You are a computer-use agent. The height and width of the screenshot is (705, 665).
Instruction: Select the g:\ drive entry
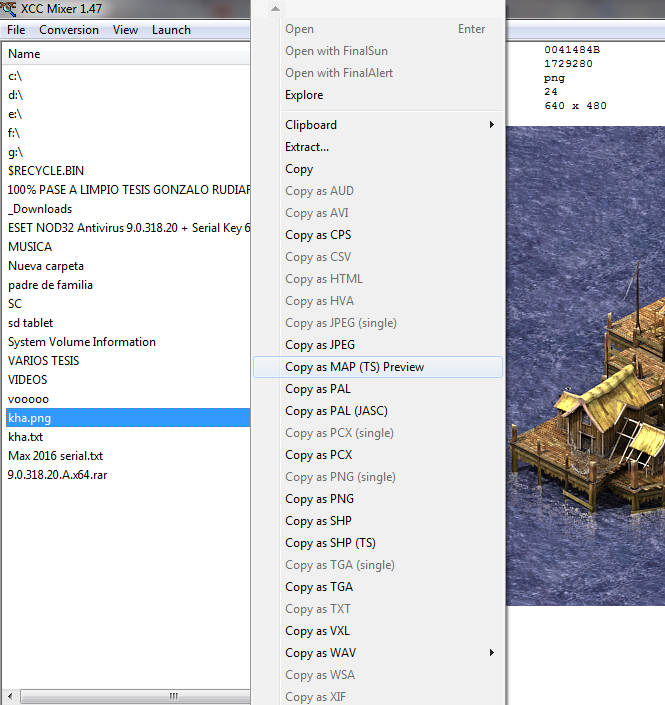coord(15,152)
